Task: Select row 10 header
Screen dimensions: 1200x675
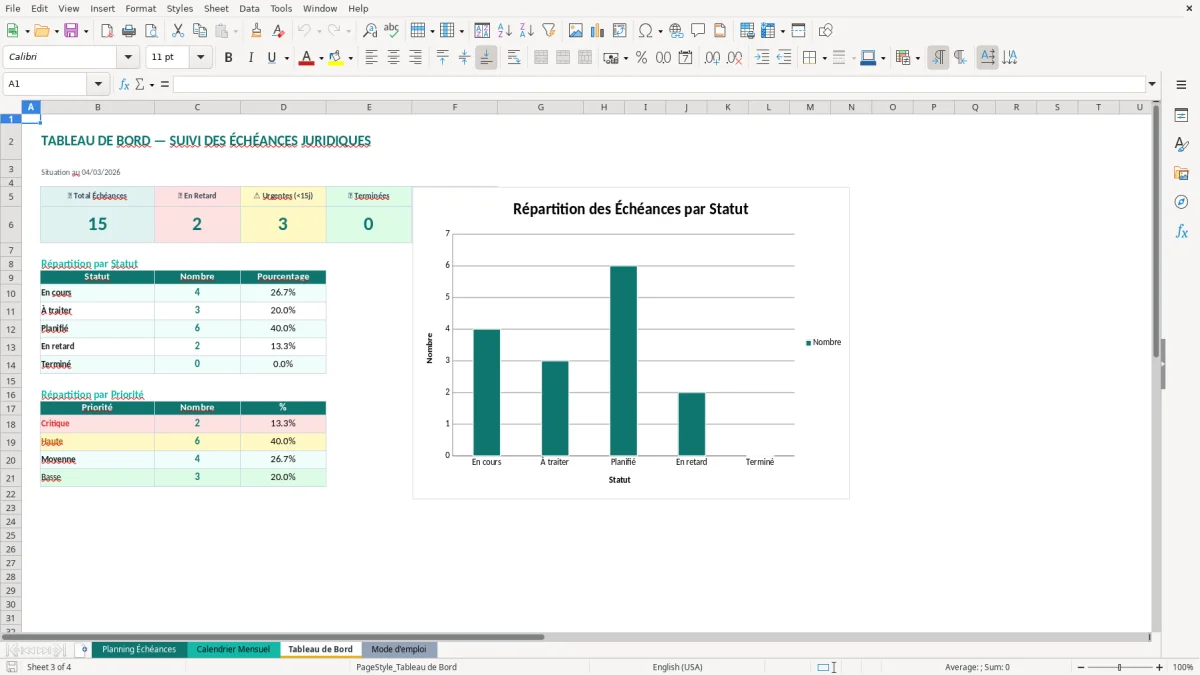Action: tap(11, 293)
